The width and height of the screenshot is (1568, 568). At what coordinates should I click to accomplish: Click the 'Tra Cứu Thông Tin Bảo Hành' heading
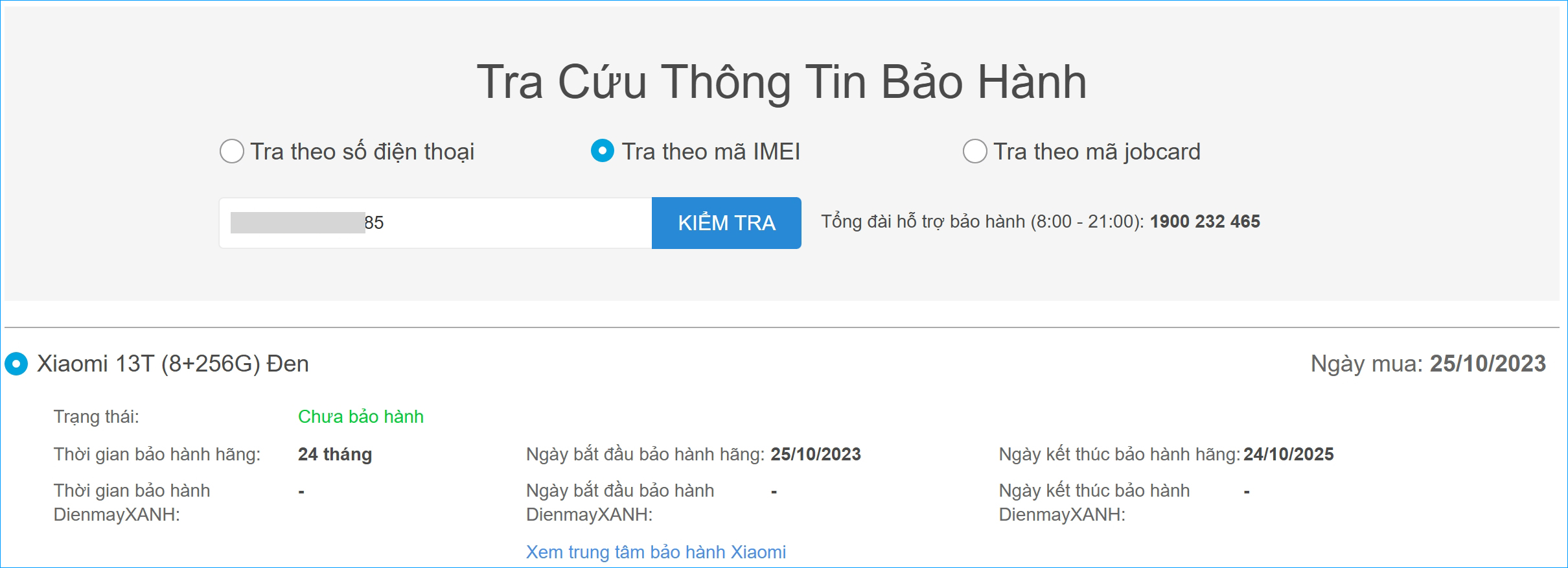click(782, 82)
